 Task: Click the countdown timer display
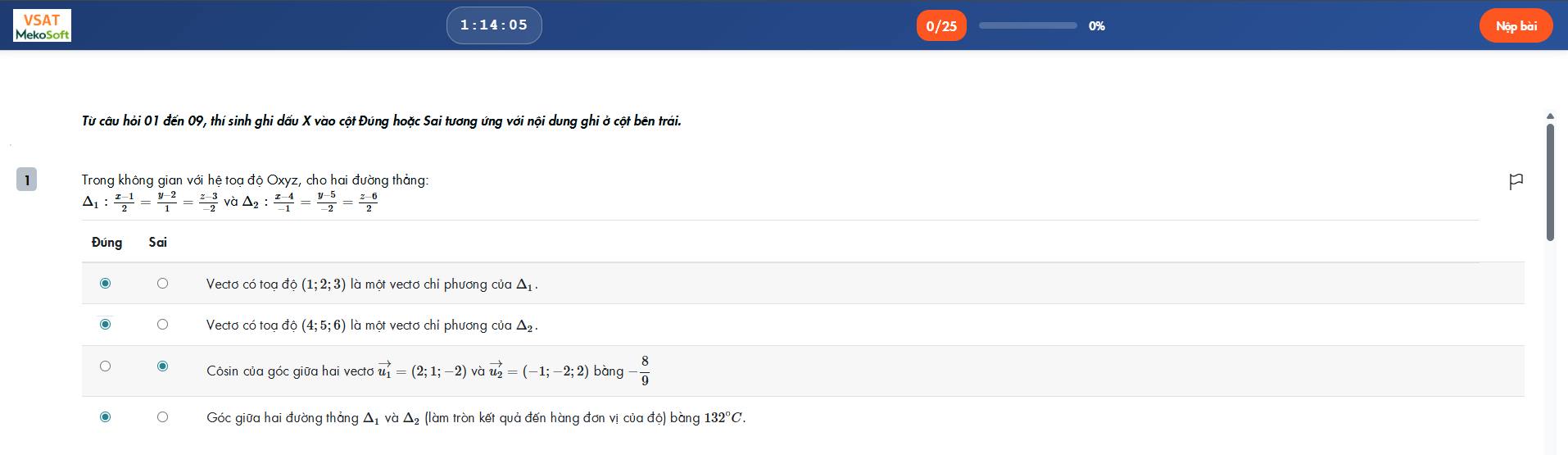[494, 25]
